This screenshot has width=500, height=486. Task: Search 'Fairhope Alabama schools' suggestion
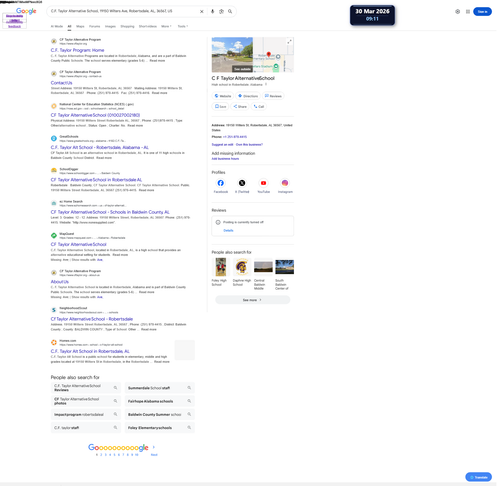160,401
